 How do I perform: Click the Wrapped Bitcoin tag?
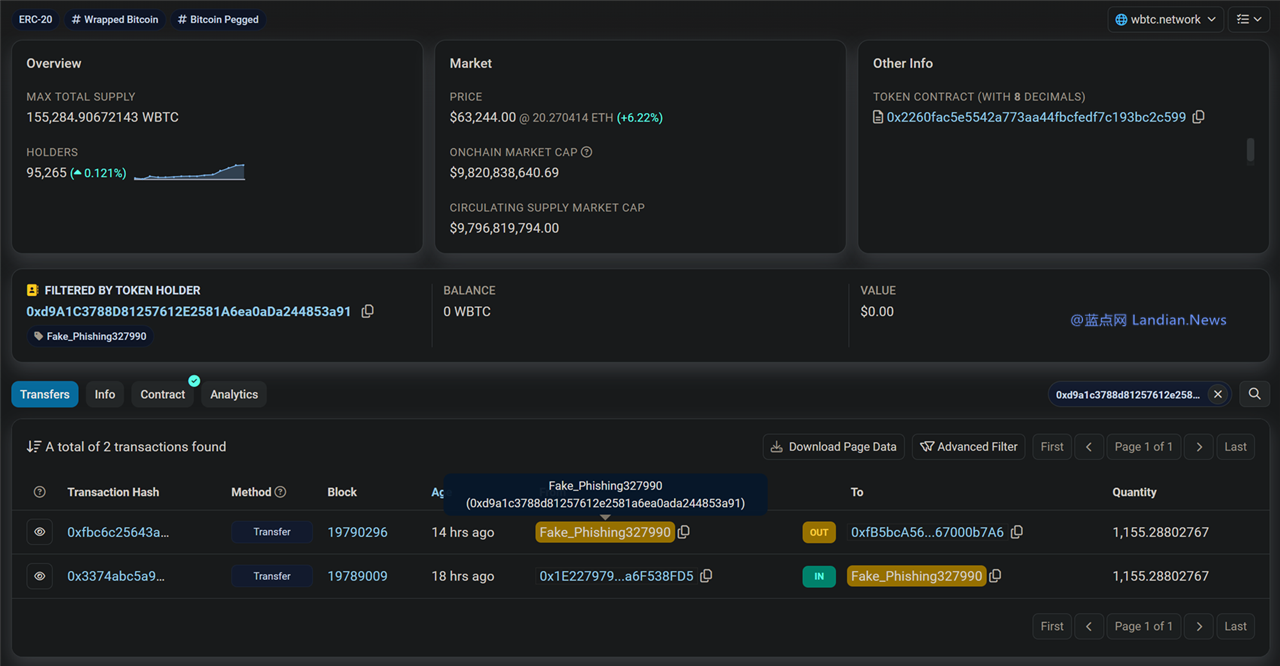115,19
